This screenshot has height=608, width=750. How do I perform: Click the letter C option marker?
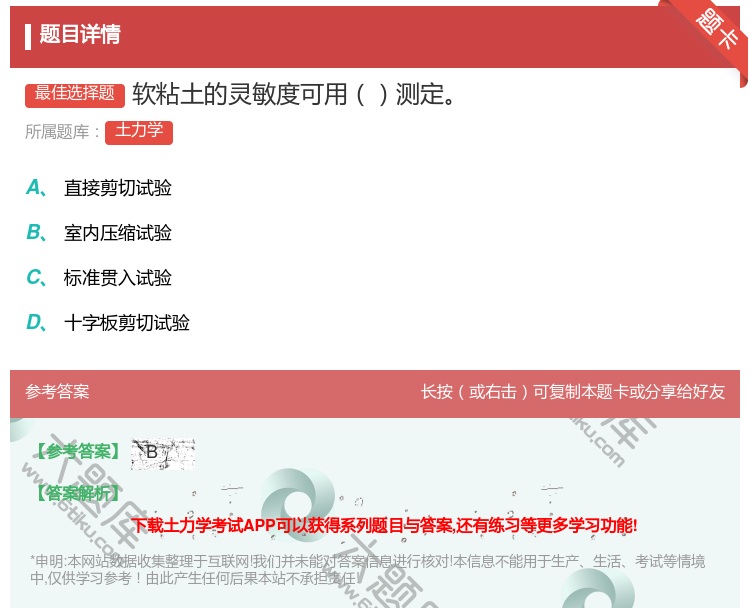tap(36, 277)
